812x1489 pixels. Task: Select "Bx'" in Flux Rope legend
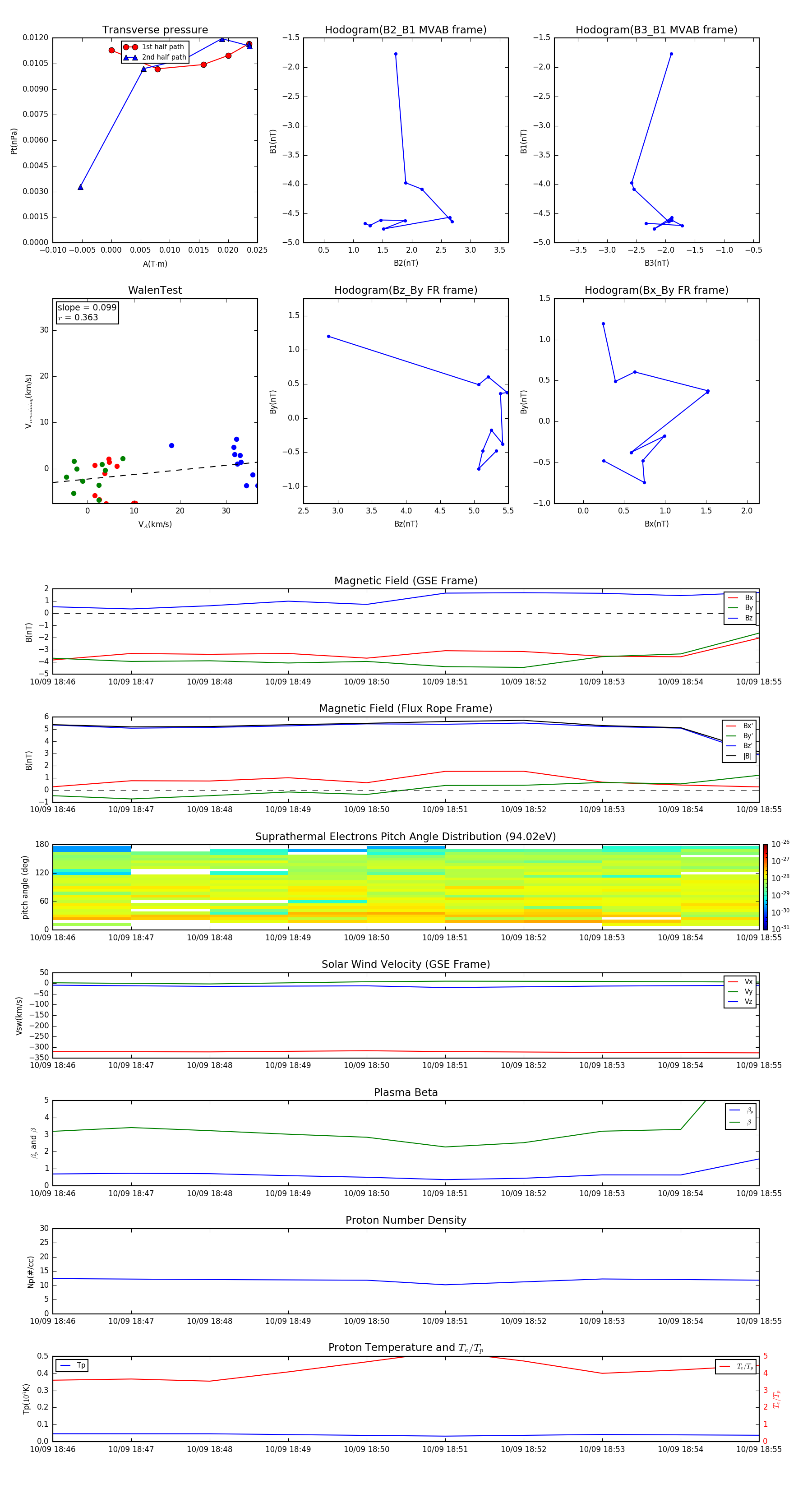point(739,726)
